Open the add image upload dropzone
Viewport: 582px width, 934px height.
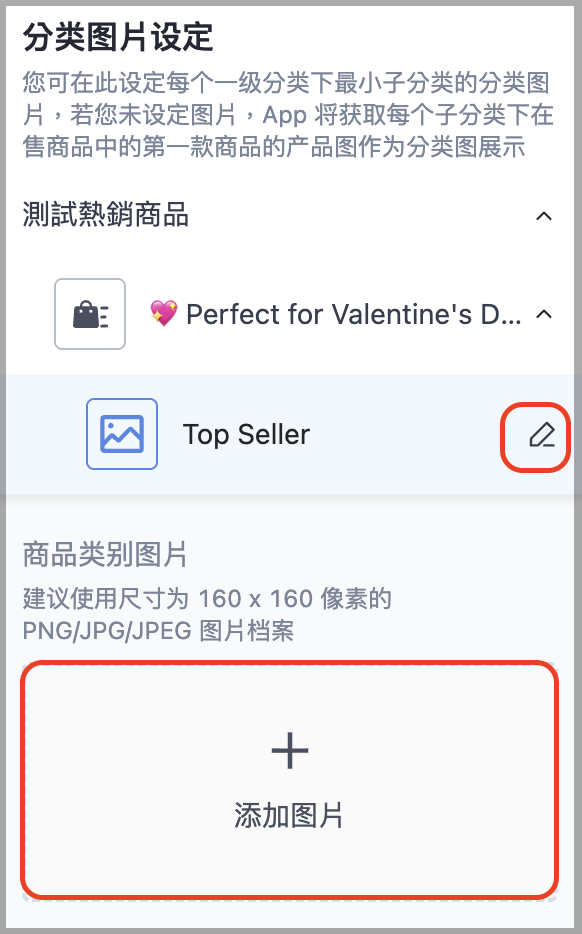[x=290, y=780]
